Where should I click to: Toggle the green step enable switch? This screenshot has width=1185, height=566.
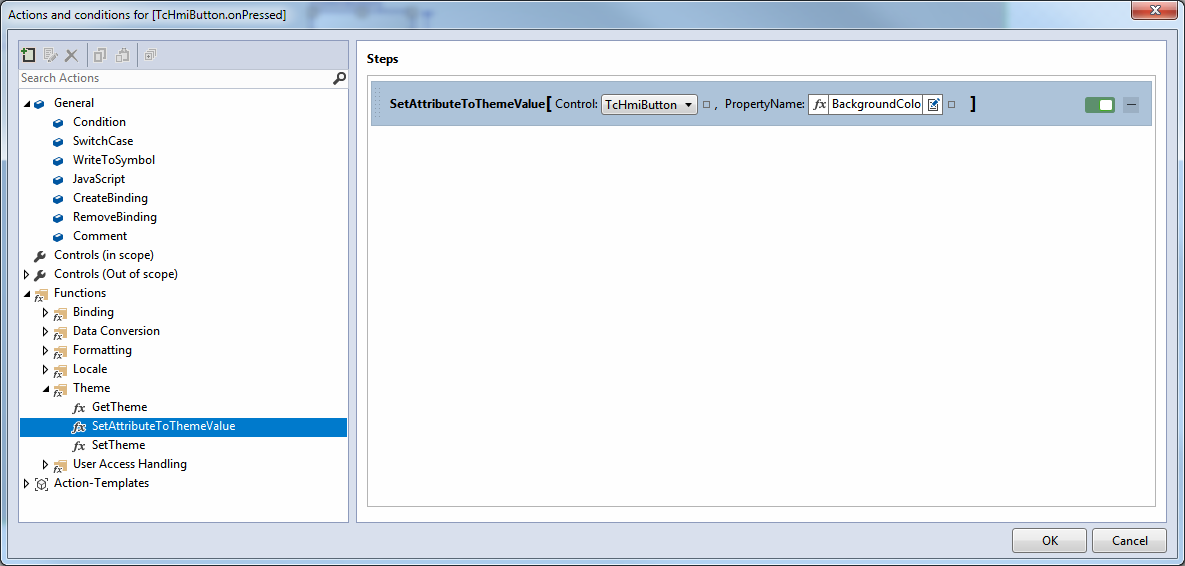click(x=1100, y=105)
